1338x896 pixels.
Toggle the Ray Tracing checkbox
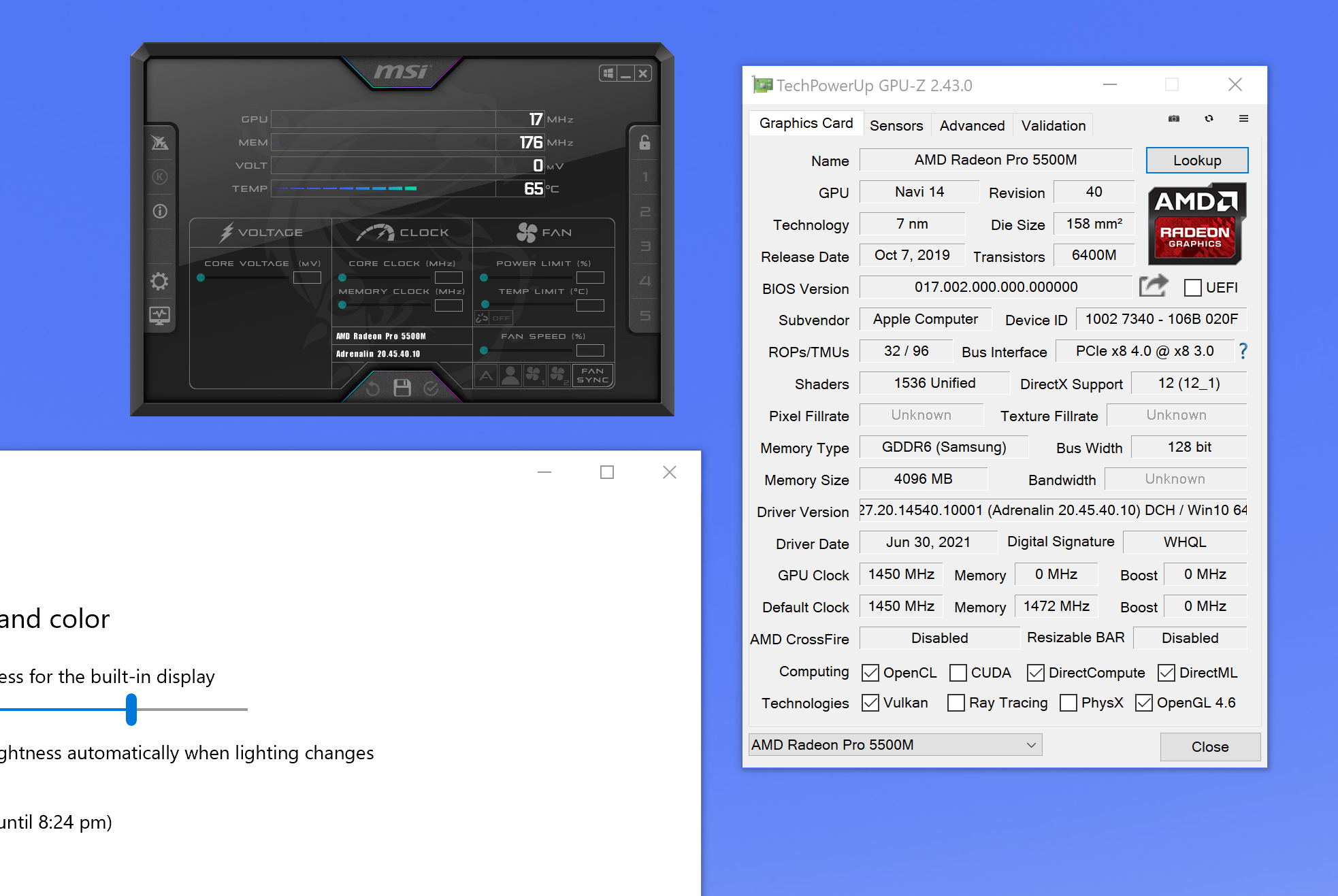[x=956, y=703]
